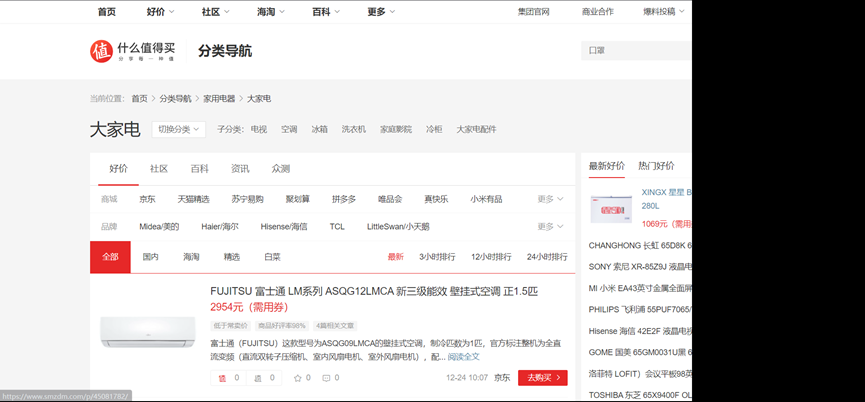Open the 切换分类 category dropdown
The width and height of the screenshot is (865, 402).
tap(179, 130)
